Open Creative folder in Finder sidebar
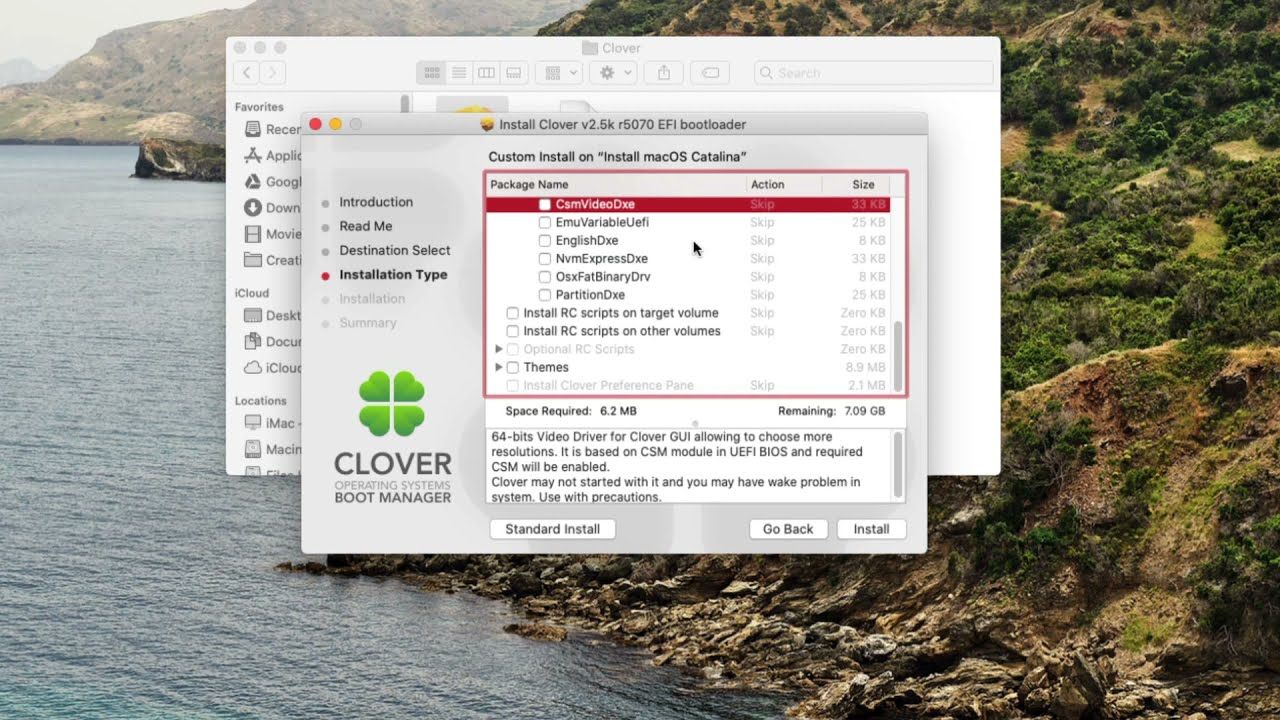Viewport: 1280px width, 720px height. pyautogui.click(x=272, y=259)
